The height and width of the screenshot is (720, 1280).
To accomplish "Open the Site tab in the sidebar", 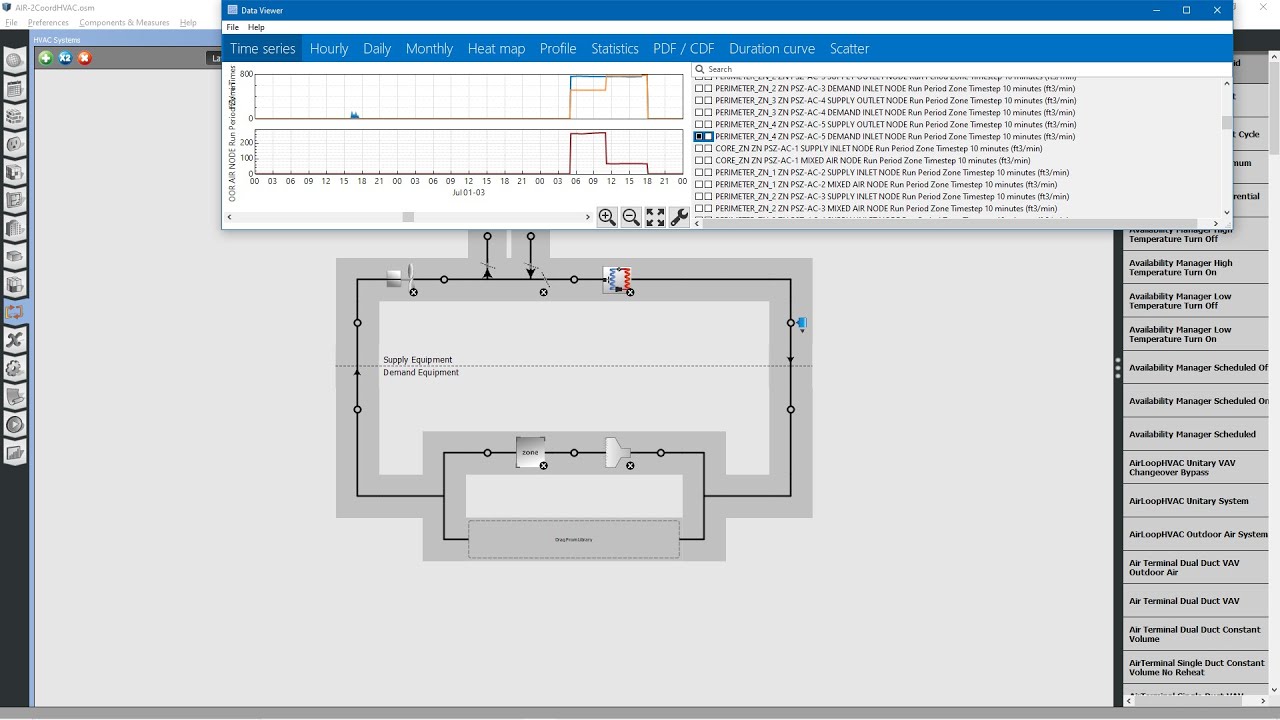I will tap(14, 61).
